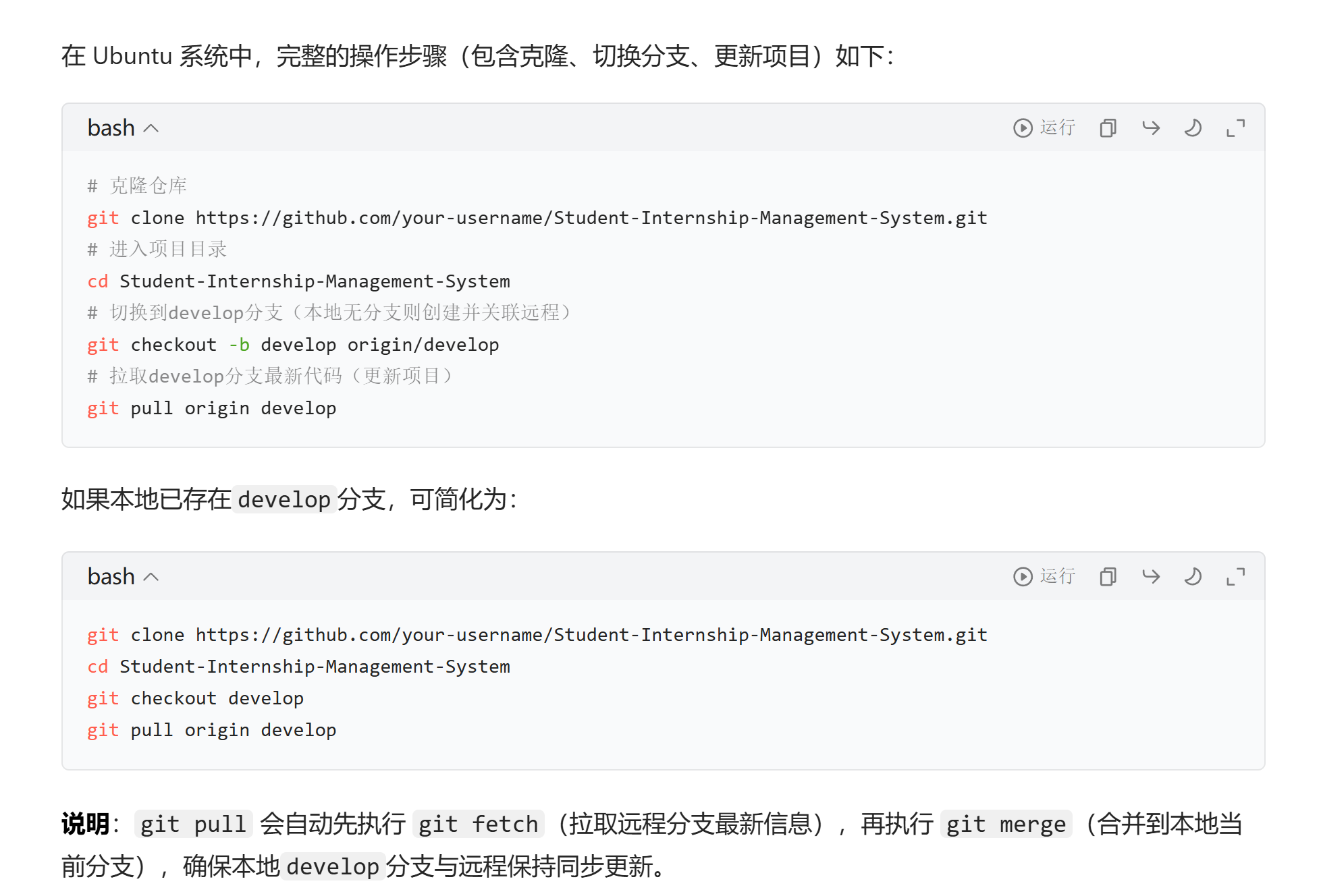Click the git checkout -b develop line
The height and width of the screenshot is (896, 1321).
coord(293,345)
